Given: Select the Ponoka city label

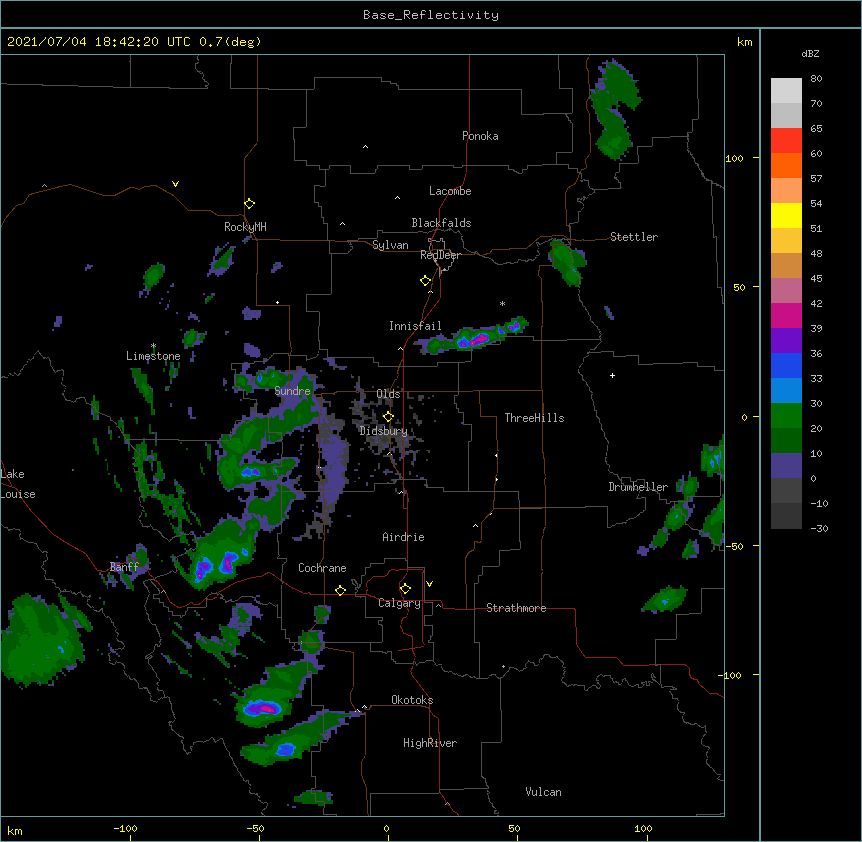Looking at the screenshot, I should tap(480, 136).
